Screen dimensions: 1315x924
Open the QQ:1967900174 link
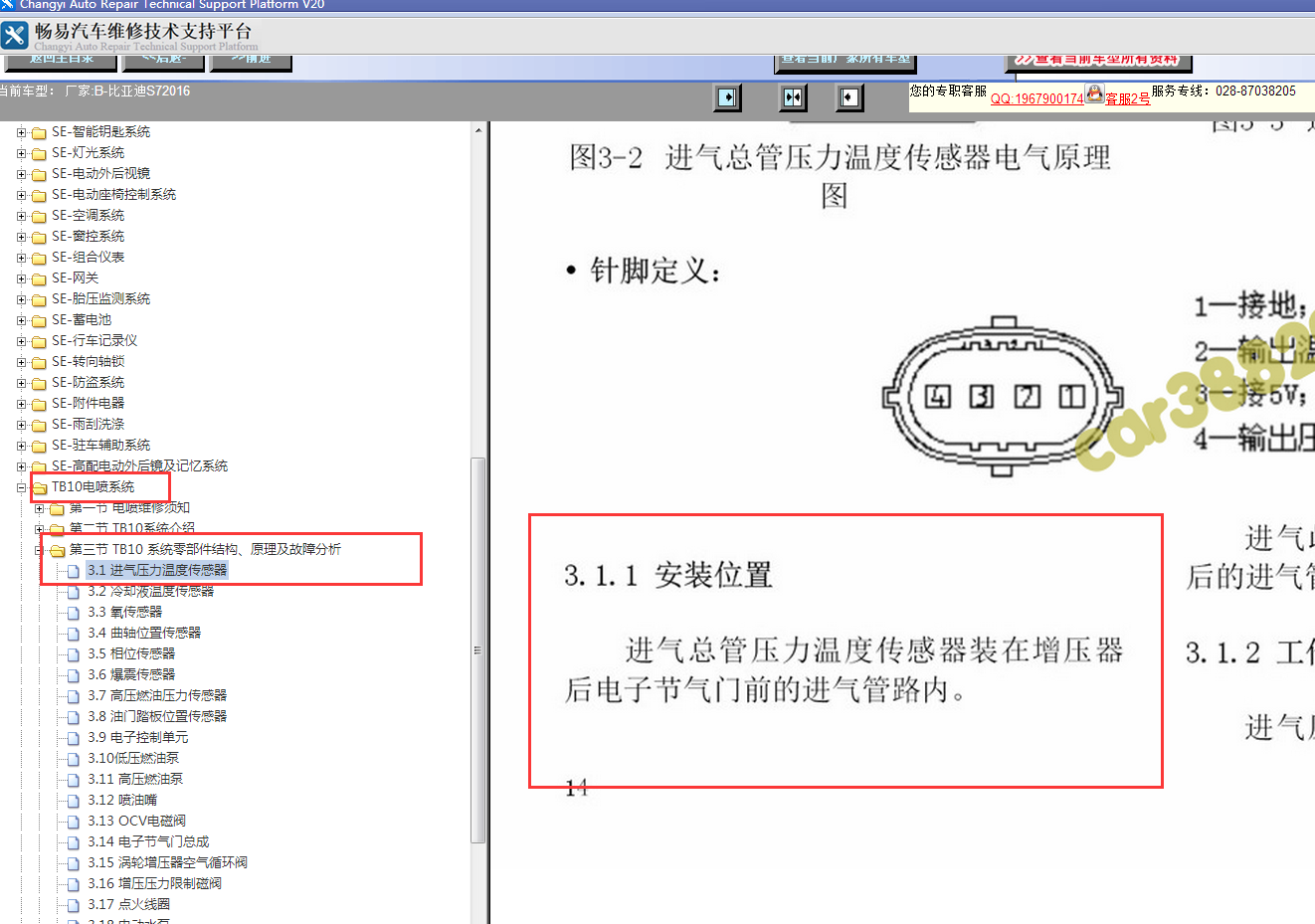coord(1036,98)
